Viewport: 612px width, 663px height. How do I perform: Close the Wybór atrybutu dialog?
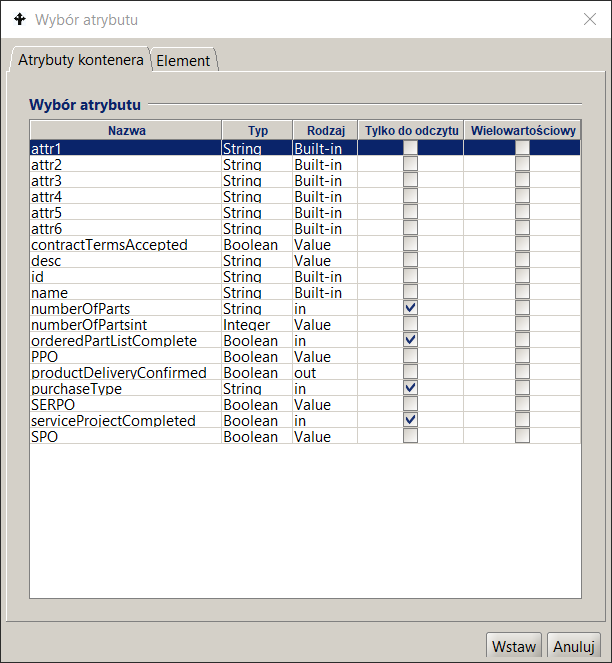pos(590,19)
